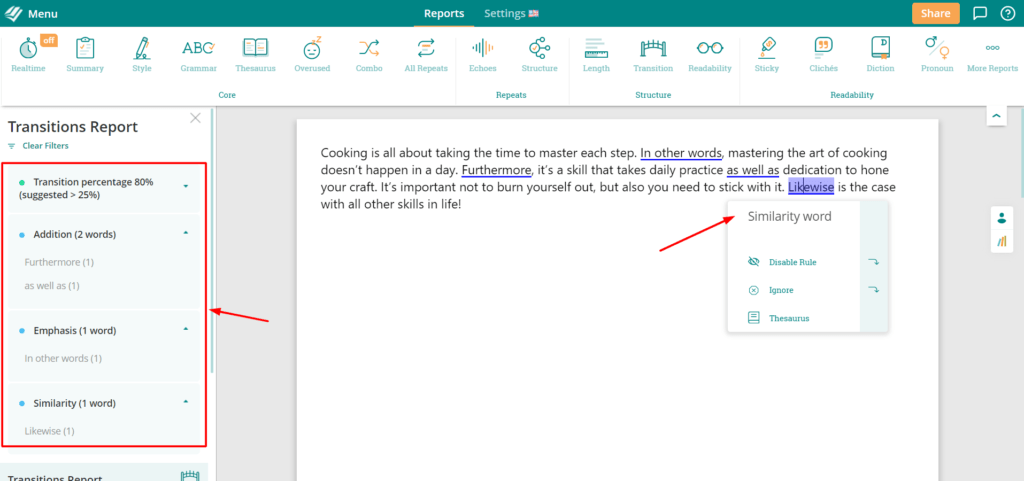Click the Clear Filters link
The height and width of the screenshot is (481, 1024).
pos(45,146)
